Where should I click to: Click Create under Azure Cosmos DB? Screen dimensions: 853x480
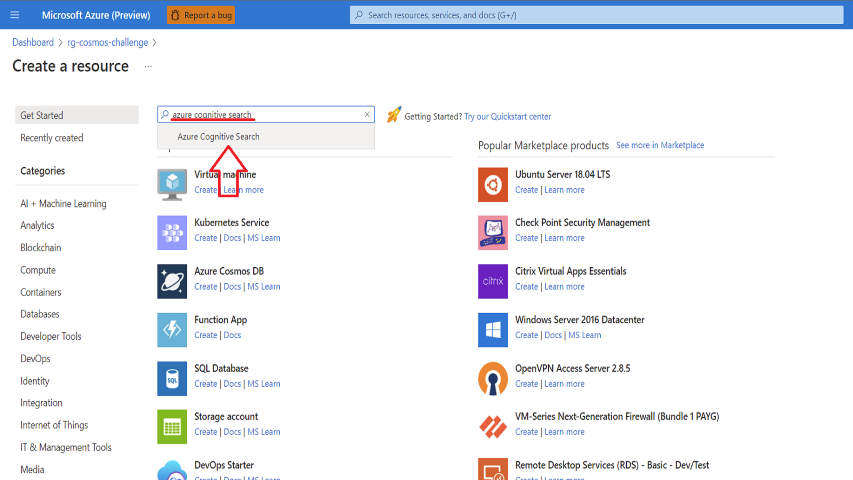click(206, 287)
